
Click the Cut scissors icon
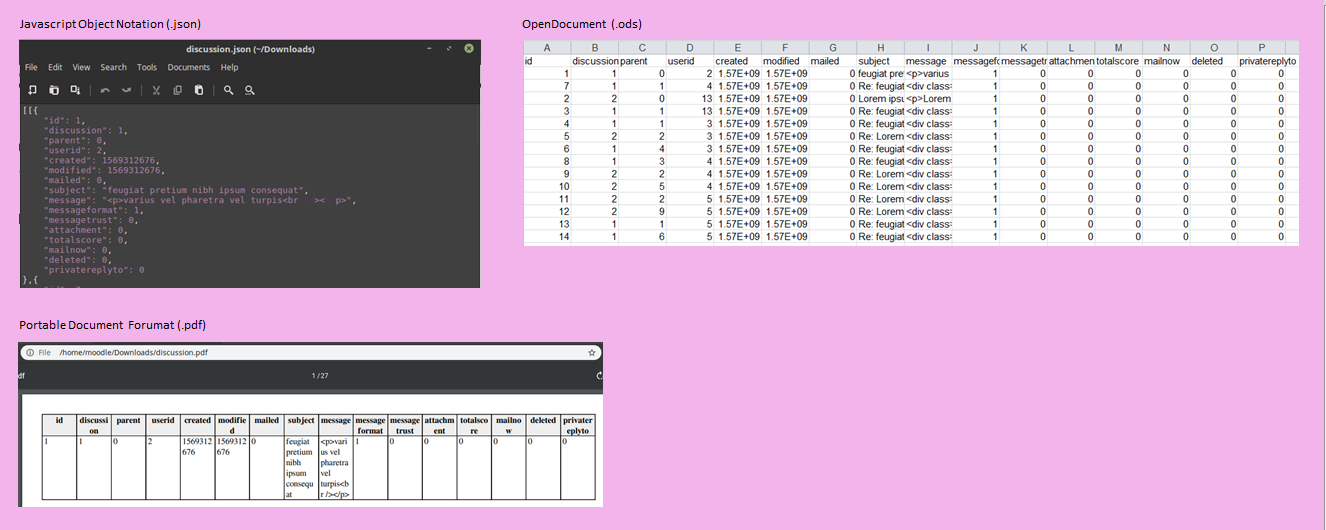click(x=156, y=90)
